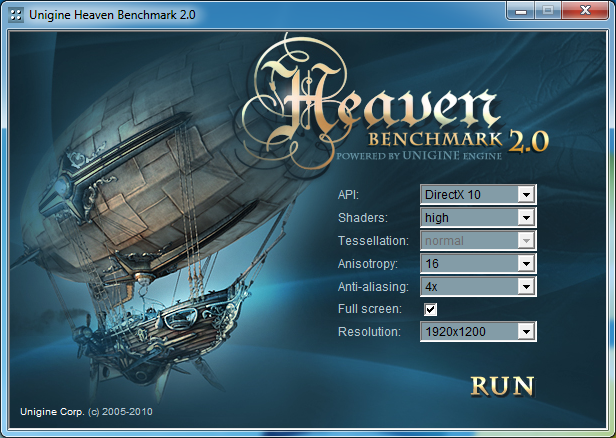Viewport: 616px width, 438px height.
Task: Uncheck the Full screen checkbox
Action: point(431,309)
